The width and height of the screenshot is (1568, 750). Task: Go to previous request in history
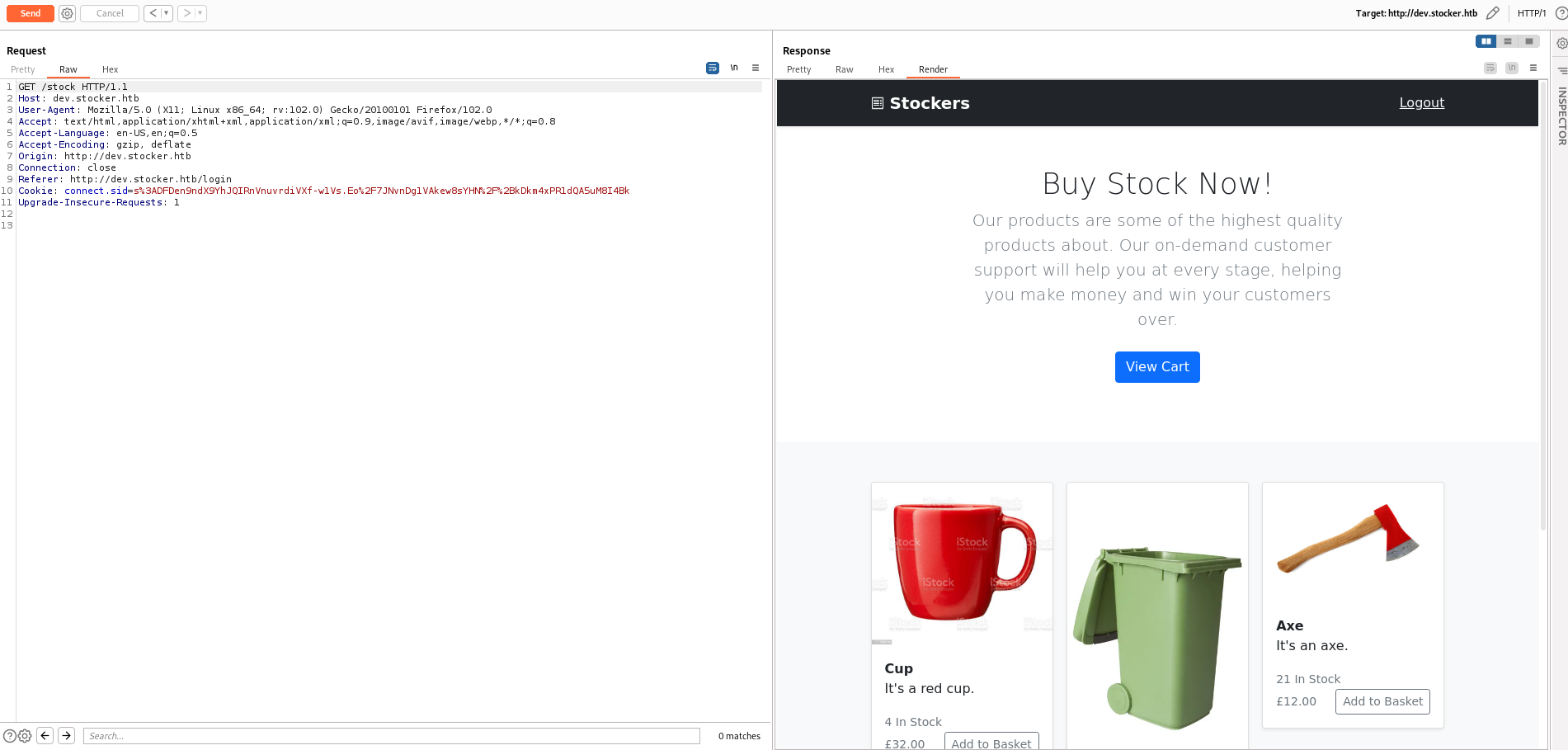[153, 13]
